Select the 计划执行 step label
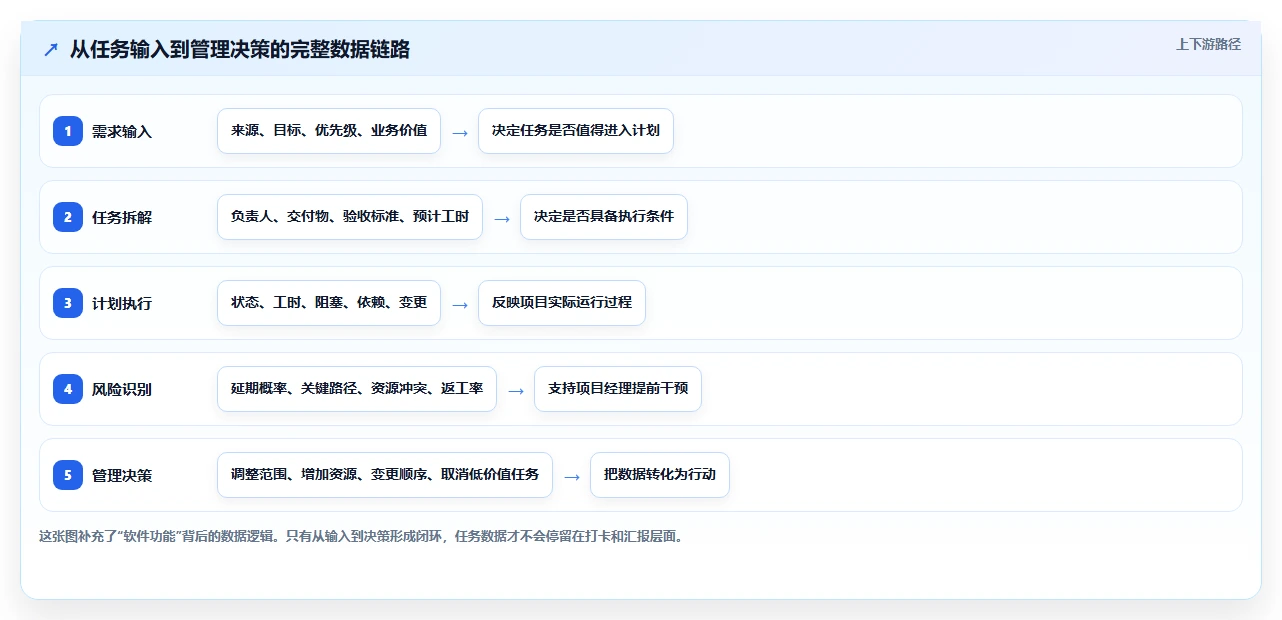1282x620 pixels. click(122, 303)
